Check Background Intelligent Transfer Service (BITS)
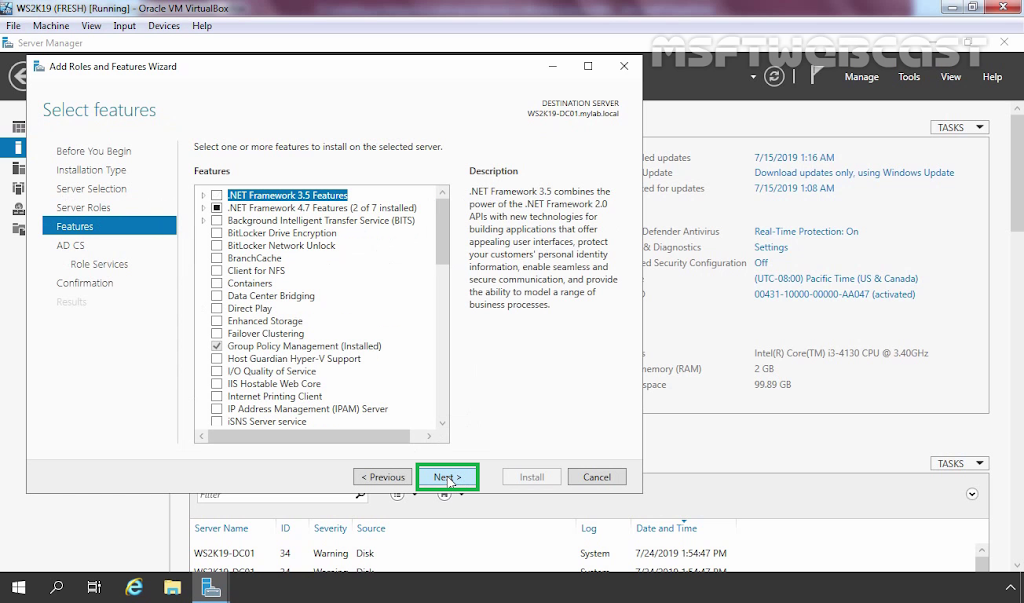 coord(217,220)
